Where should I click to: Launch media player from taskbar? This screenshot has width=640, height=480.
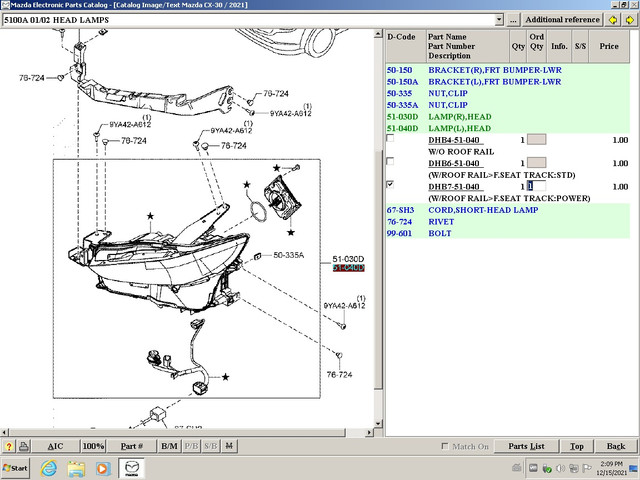coord(103,468)
